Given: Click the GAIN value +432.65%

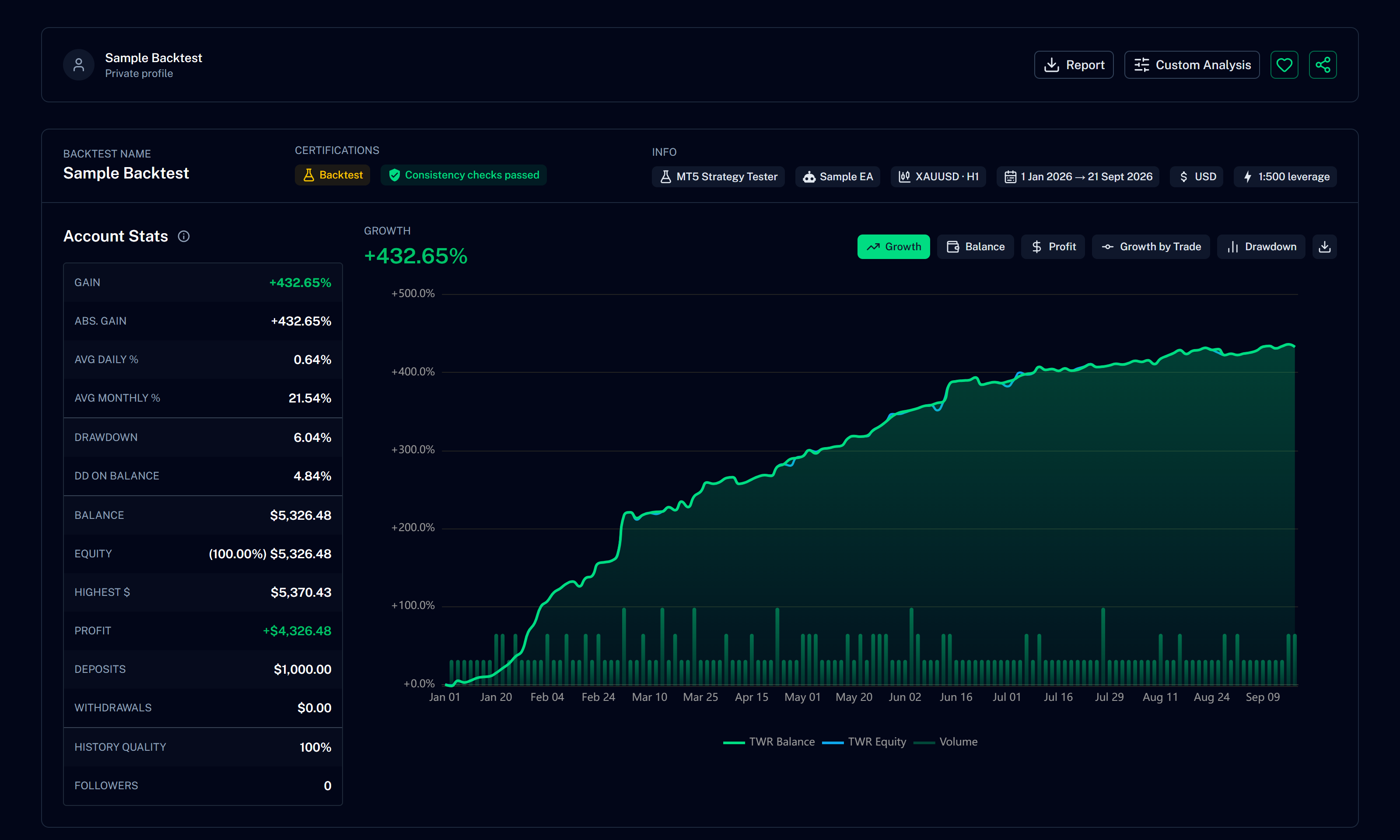Looking at the screenshot, I should (300, 283).
